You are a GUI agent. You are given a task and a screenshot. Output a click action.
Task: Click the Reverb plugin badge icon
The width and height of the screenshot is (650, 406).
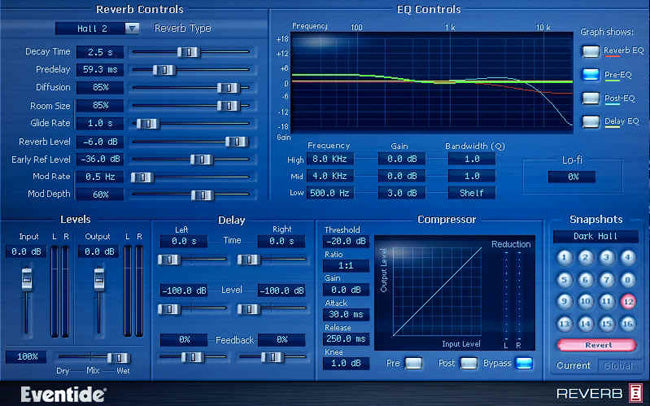(x=634, y=393)
